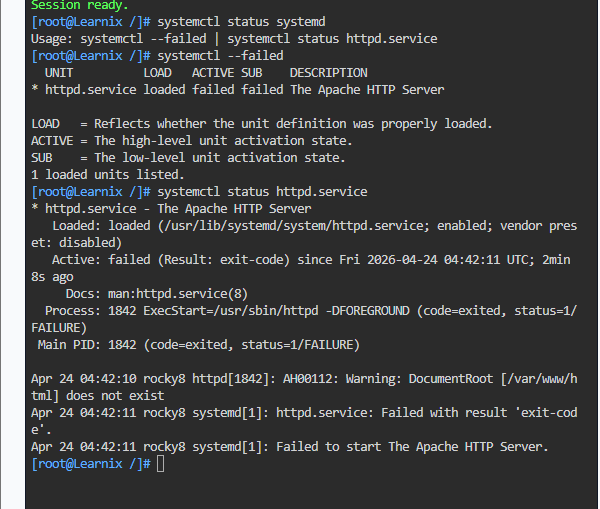
Task: Click the '1 loaded units listed.' line
Action: [108, 175]
